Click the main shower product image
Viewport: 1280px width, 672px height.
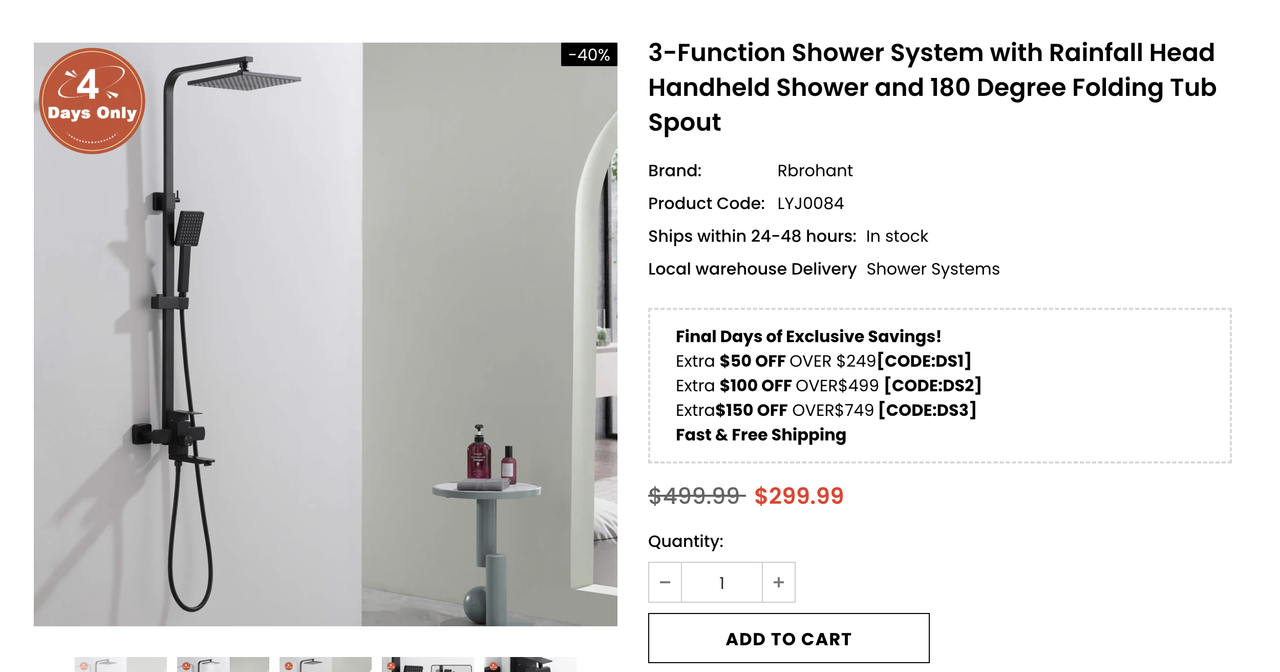325,334
